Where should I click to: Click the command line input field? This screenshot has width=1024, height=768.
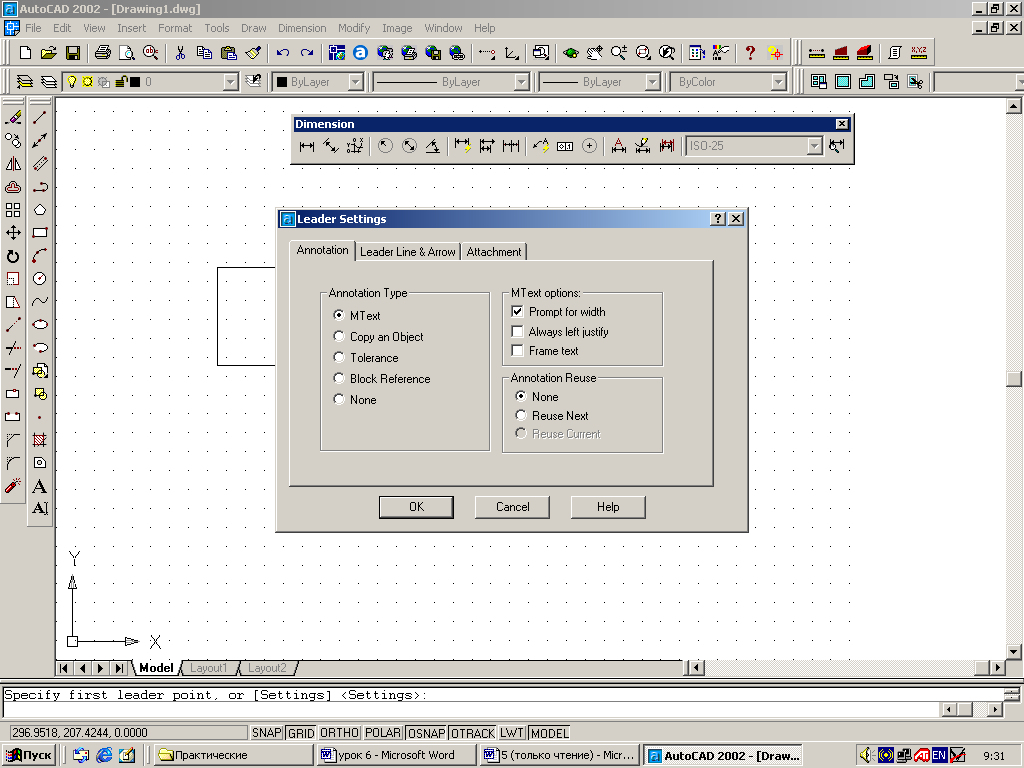pyautogui.click(x=470, y=710)
